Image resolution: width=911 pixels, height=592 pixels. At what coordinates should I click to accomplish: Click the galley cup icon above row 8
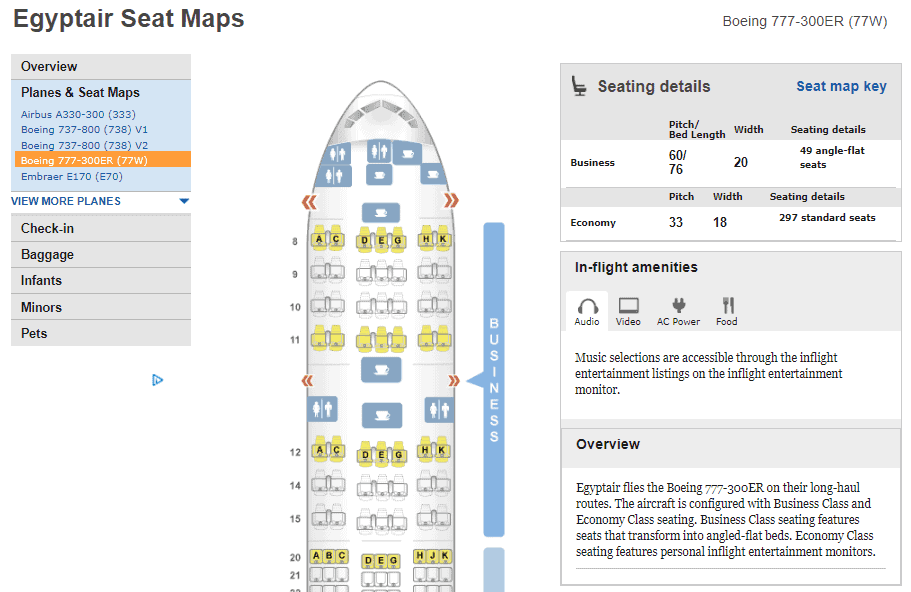pyautogui.click(x=379, y=212)
